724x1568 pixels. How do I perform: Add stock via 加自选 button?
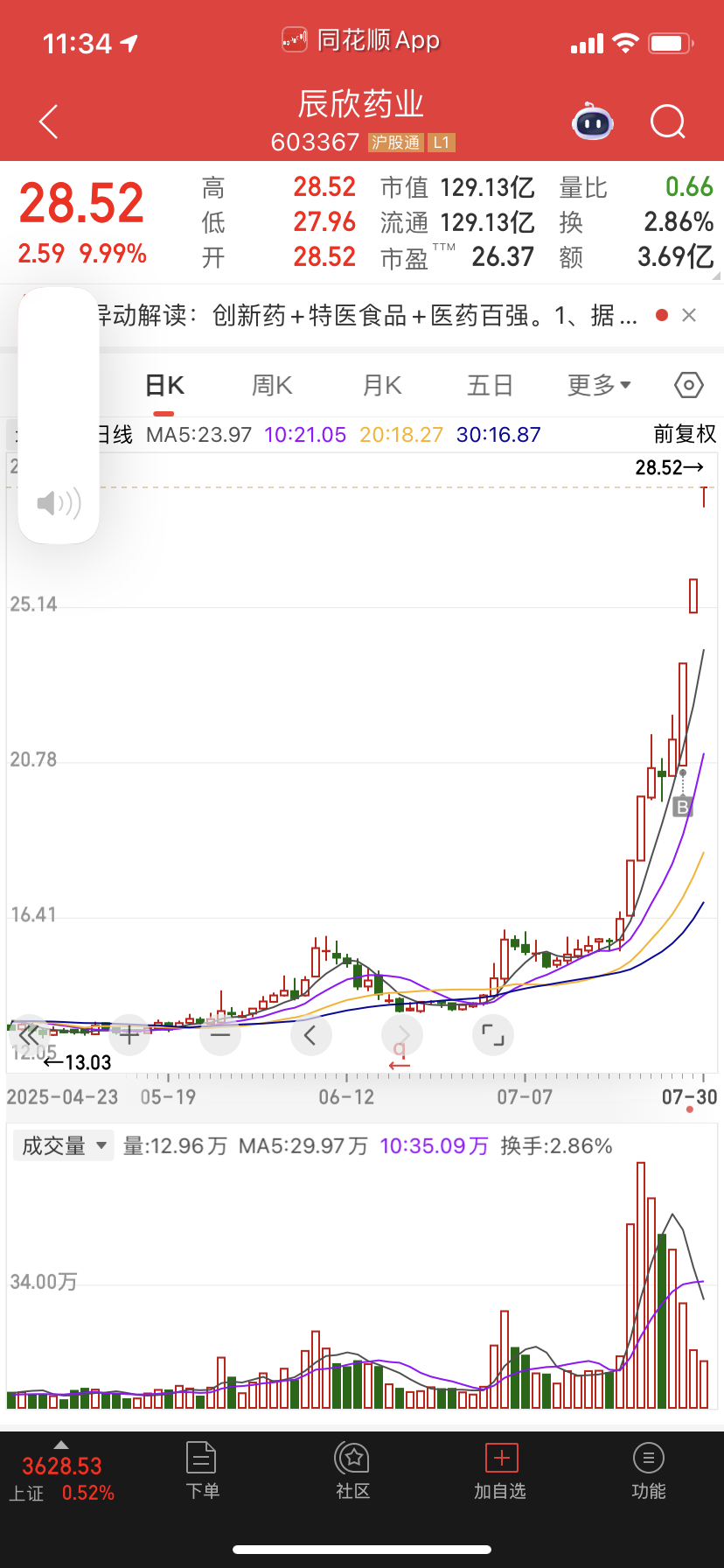(501, 1471)
